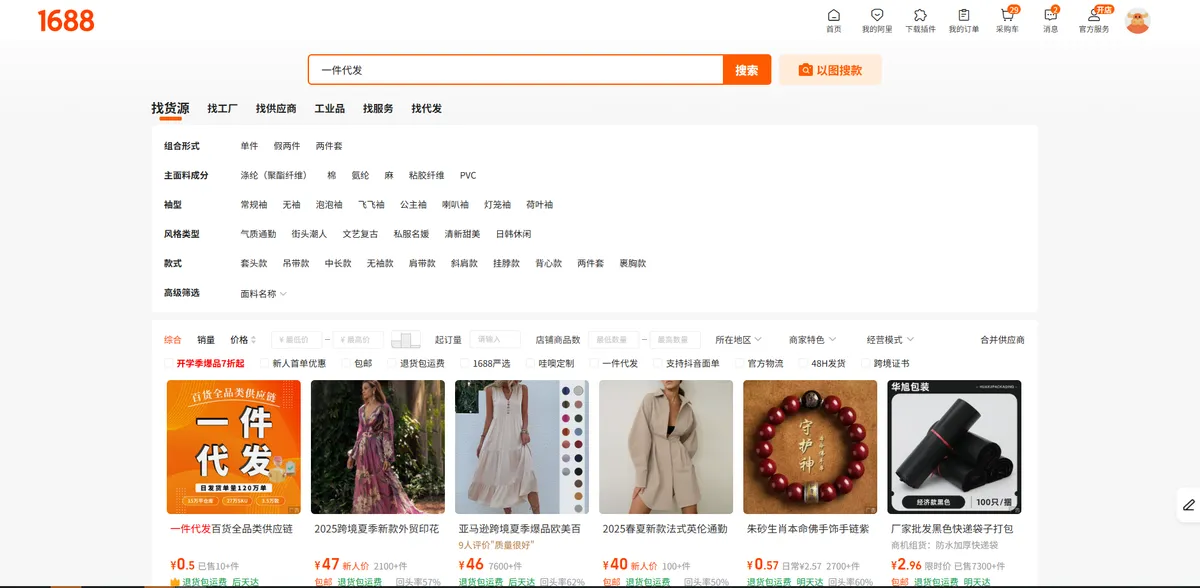
Task: Click the 首页 home icon
Action: [x=833, y=15]
